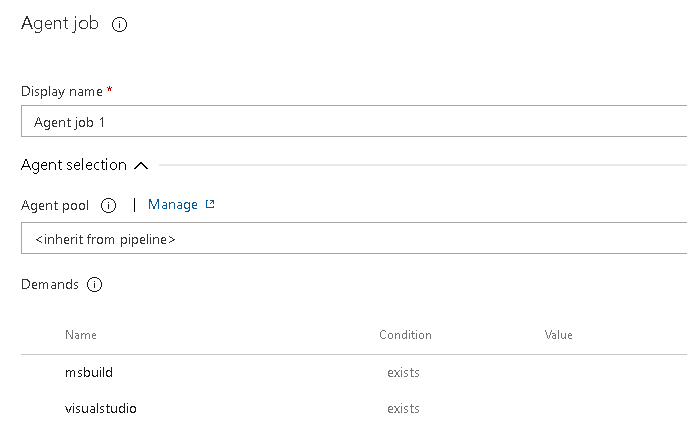Collapse the Agent selection section chevron
687x433 pixels.
click(x=141, y=165)
